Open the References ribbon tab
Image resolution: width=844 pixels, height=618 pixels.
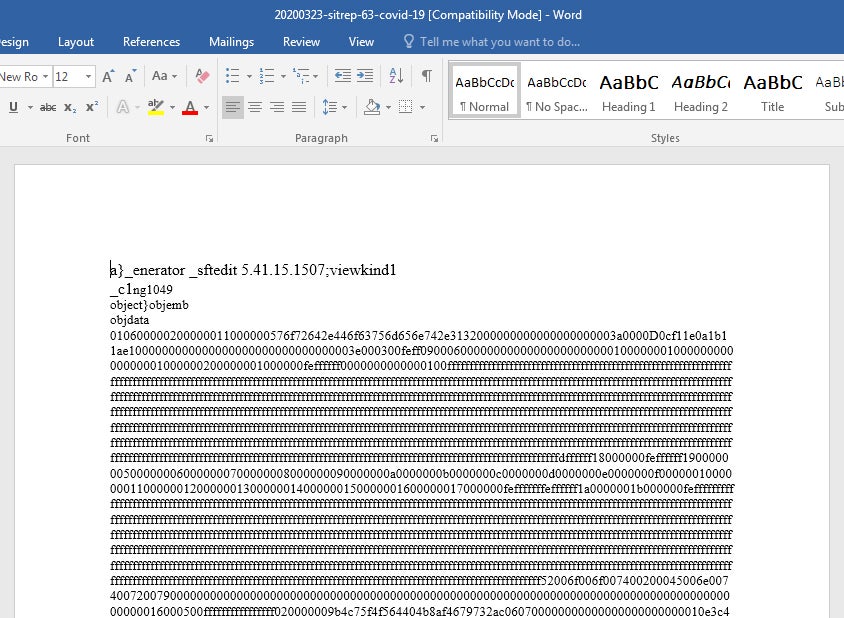coord(151,42)
